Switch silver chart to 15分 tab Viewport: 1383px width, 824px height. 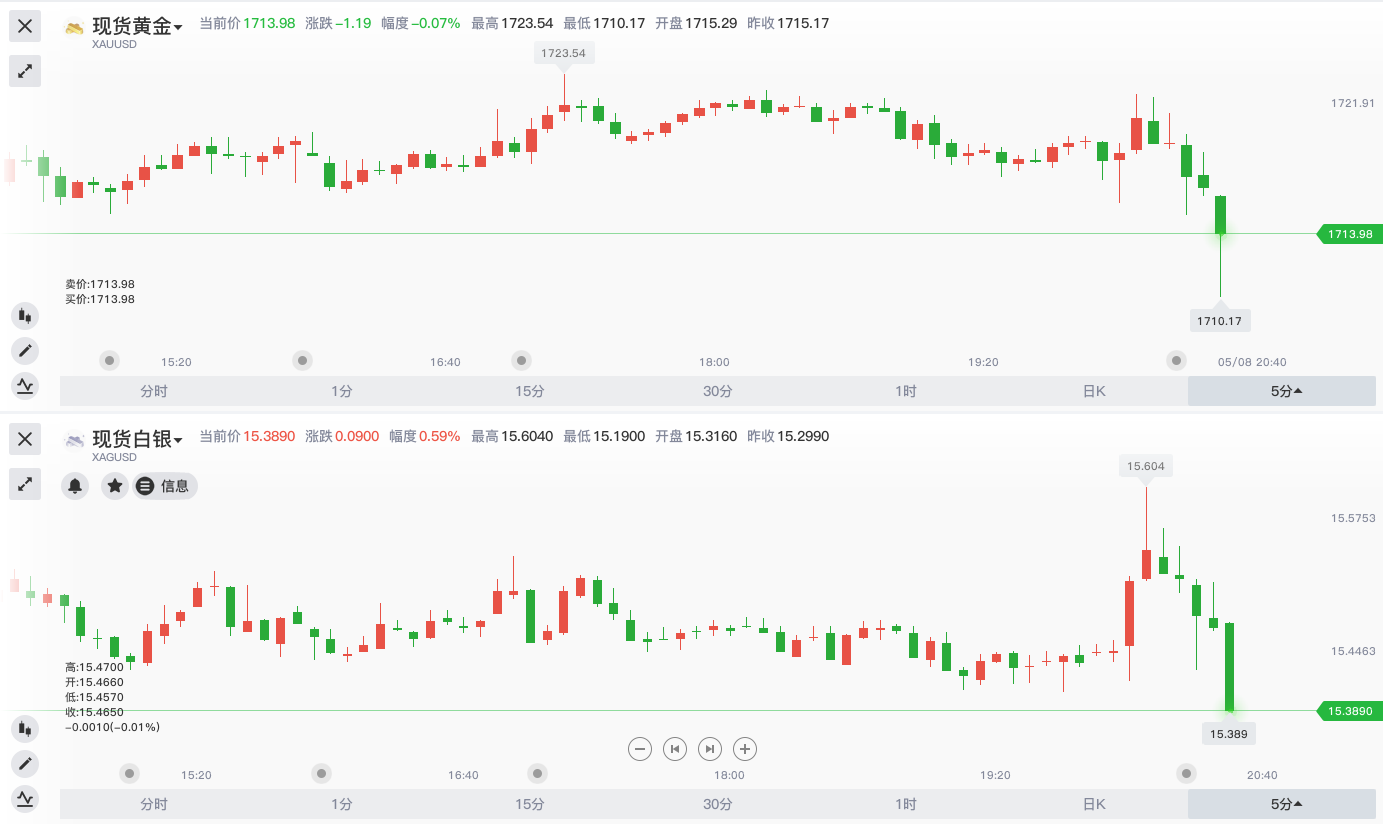pos(530,804)
